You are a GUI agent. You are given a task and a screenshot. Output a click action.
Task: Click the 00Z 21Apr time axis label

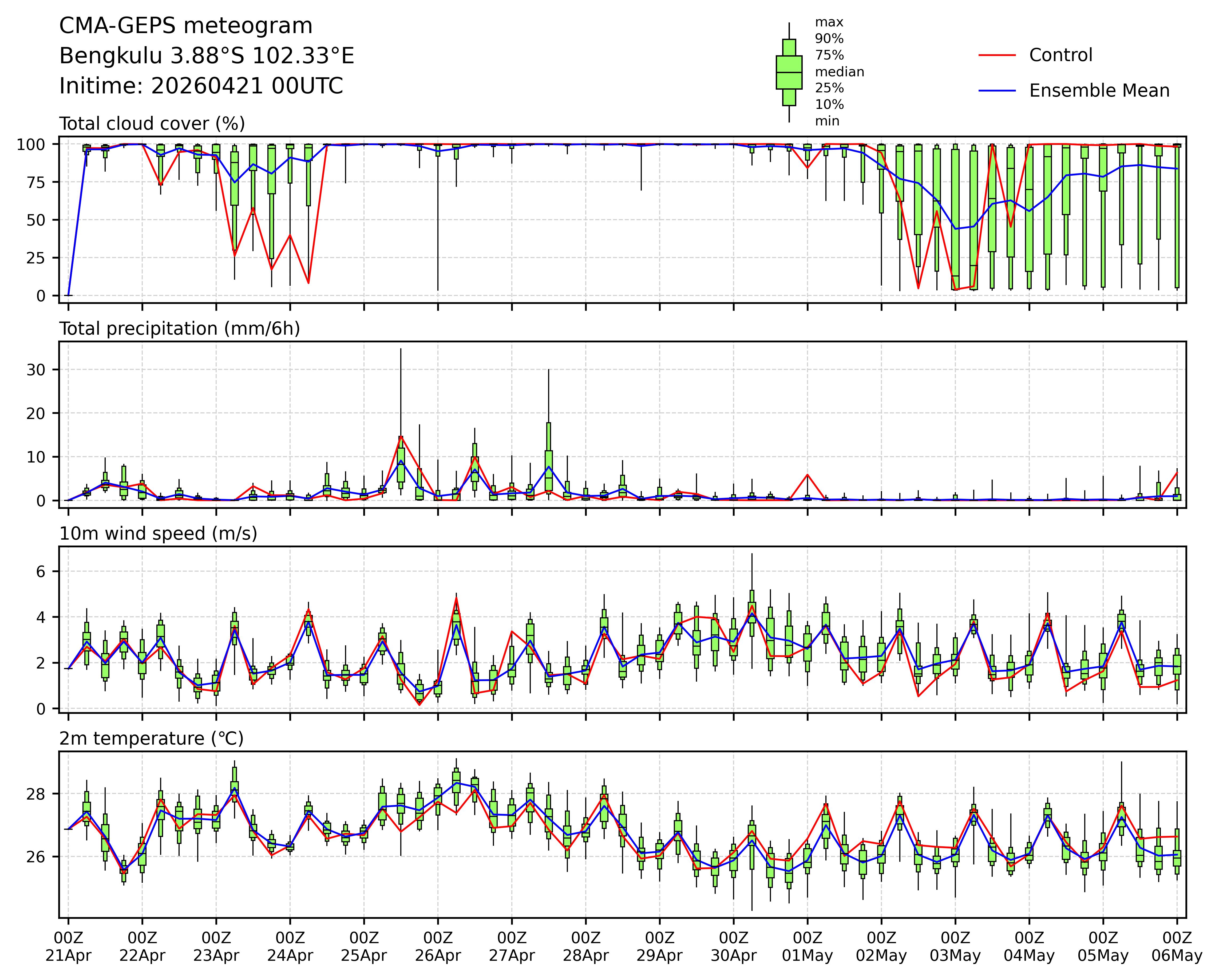[68, 947]
